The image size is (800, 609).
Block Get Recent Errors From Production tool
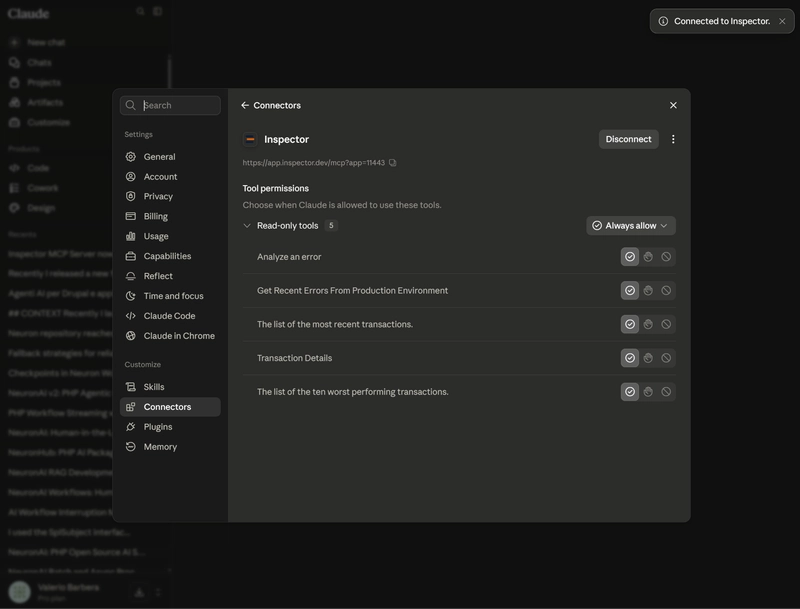pyautogui.click(x=666, y=290)
